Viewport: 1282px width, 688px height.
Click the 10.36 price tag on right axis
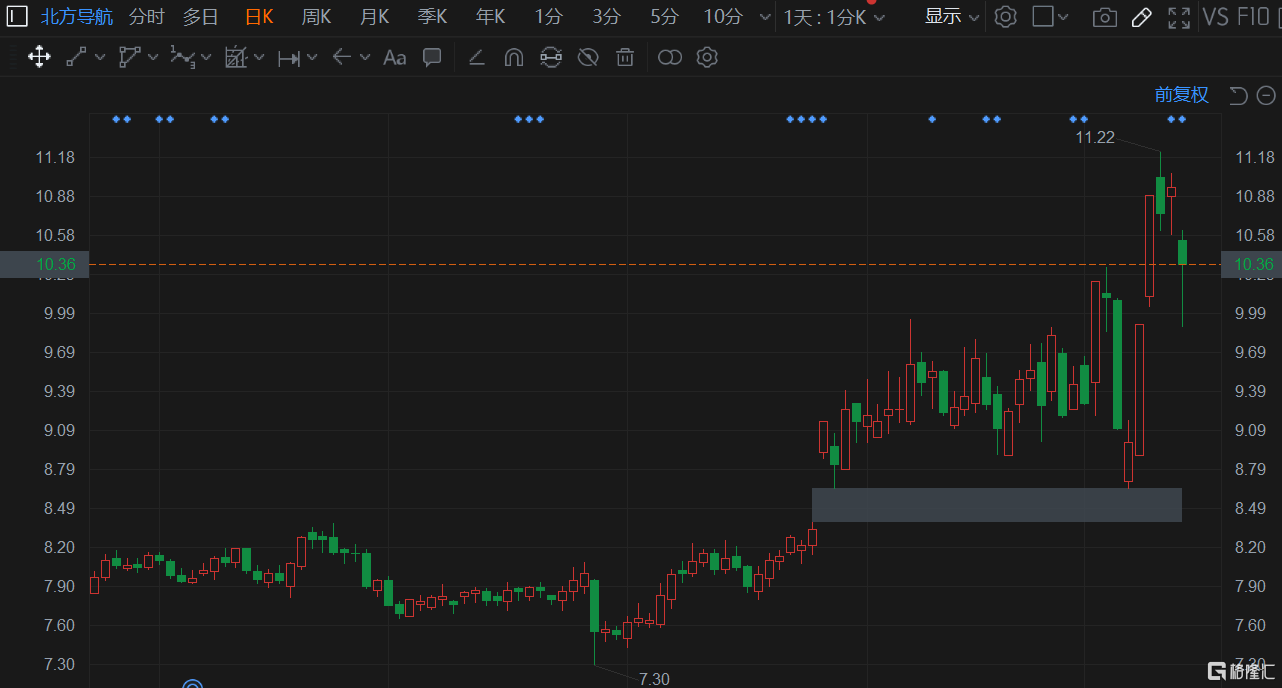[x=1254, y=264]
